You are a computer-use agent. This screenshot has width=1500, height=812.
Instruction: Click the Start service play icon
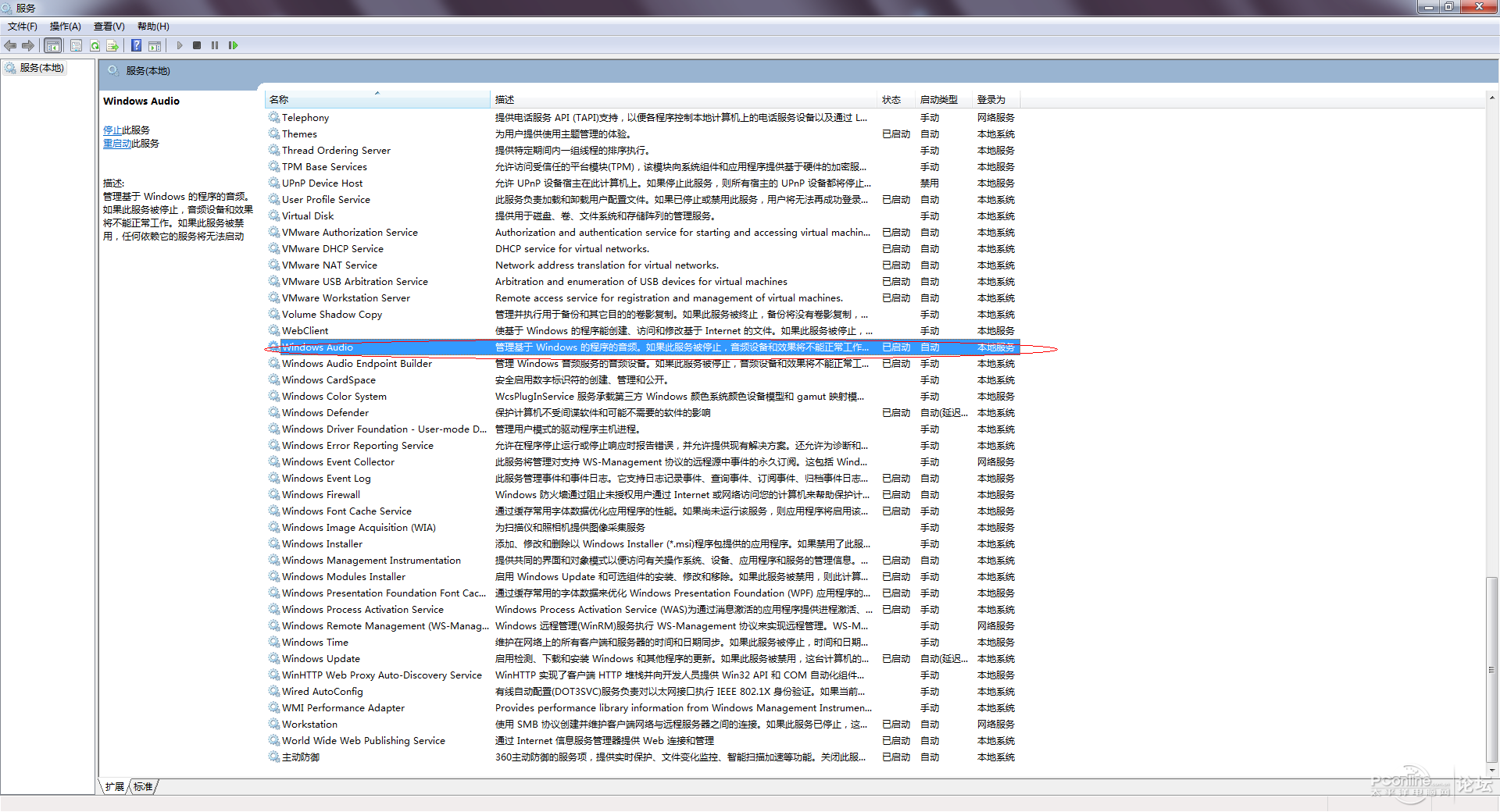coord(180,45)
